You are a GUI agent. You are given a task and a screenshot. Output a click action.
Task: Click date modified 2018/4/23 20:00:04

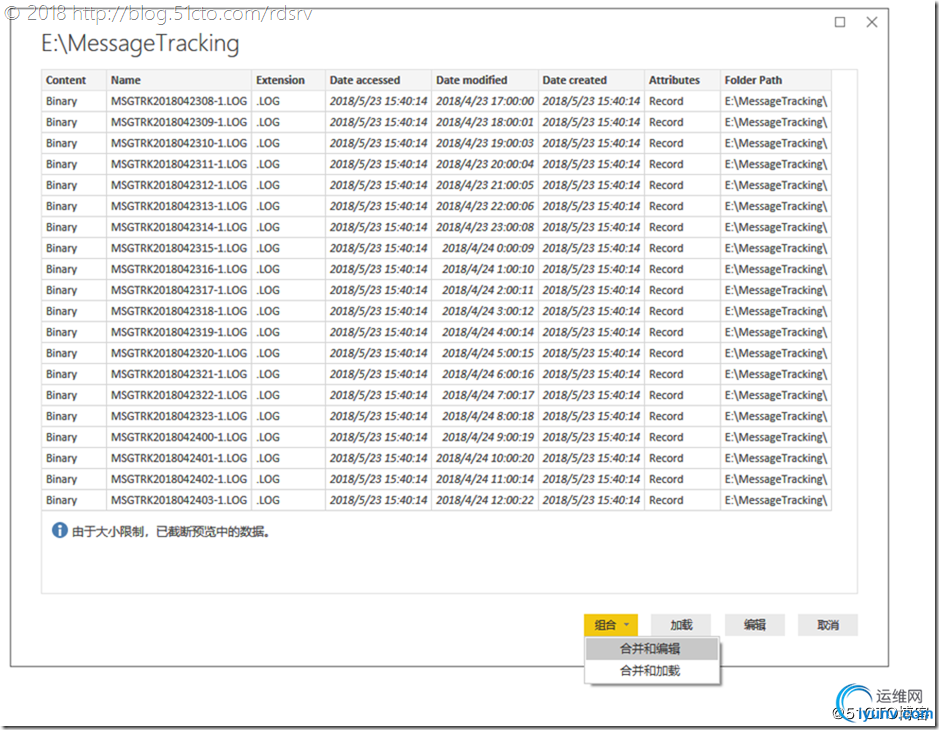(x=484, y=164)
